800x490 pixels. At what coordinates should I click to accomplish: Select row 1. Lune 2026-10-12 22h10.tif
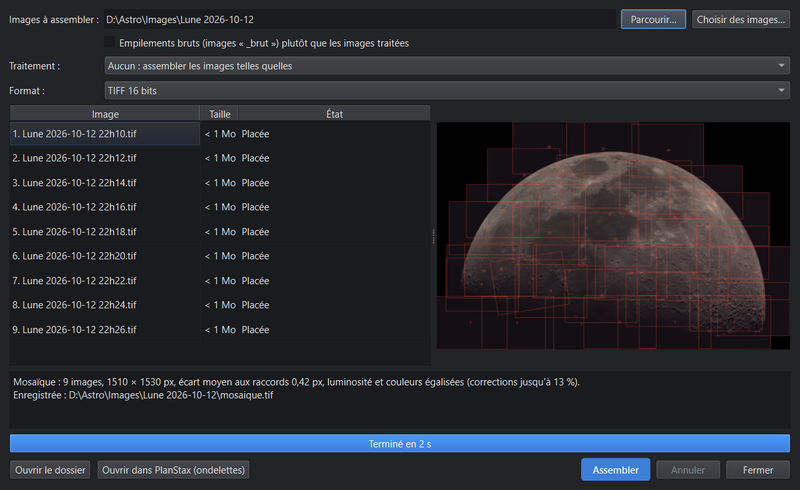pyautogui.click(x=220, y=134)
